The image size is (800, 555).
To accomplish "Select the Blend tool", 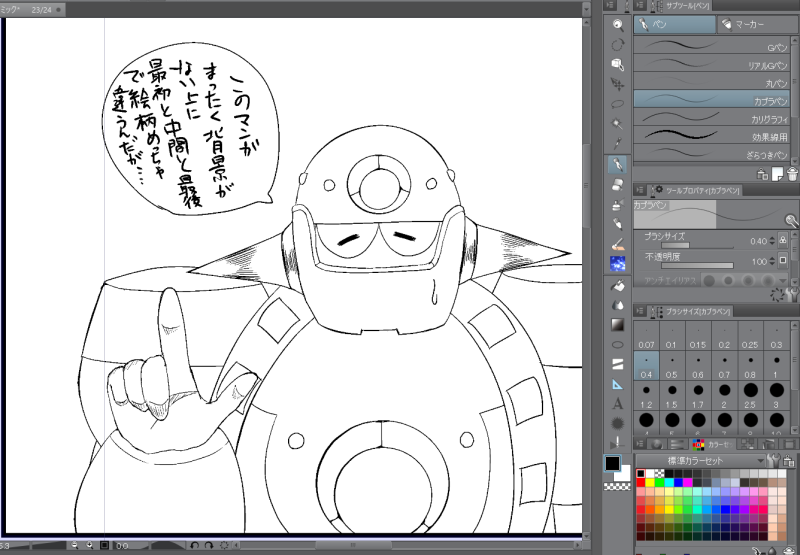I will point(618,244).
